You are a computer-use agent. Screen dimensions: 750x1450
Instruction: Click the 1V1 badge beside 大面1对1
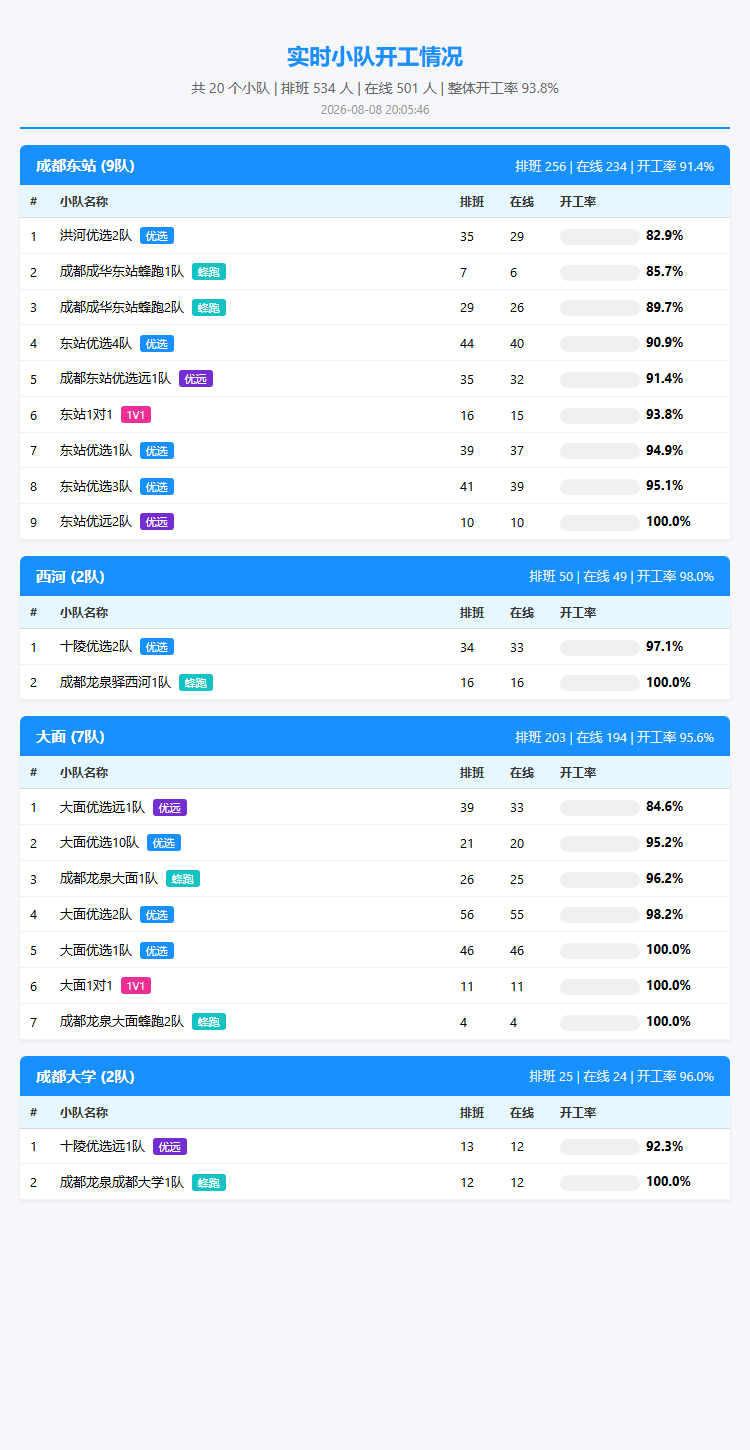[136, 986]
